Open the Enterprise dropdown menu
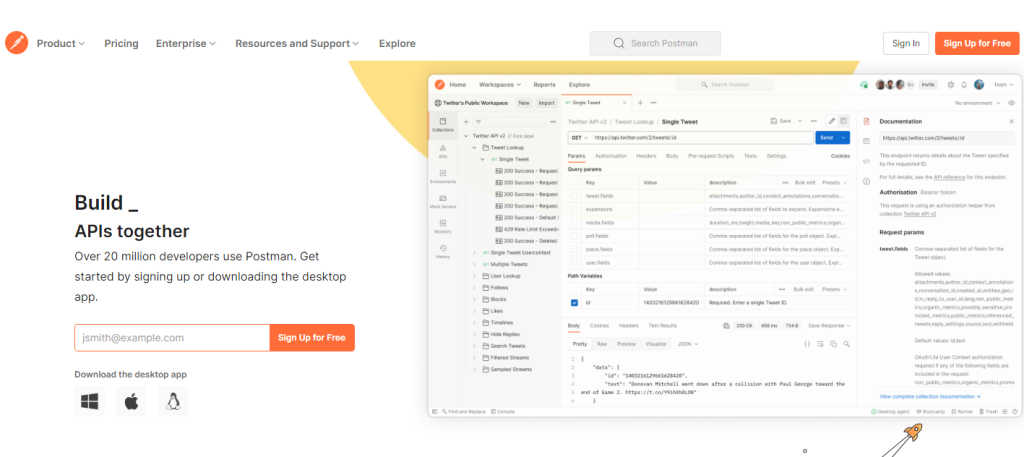This screenshot has width=1024, height=457. coord(185,44)
